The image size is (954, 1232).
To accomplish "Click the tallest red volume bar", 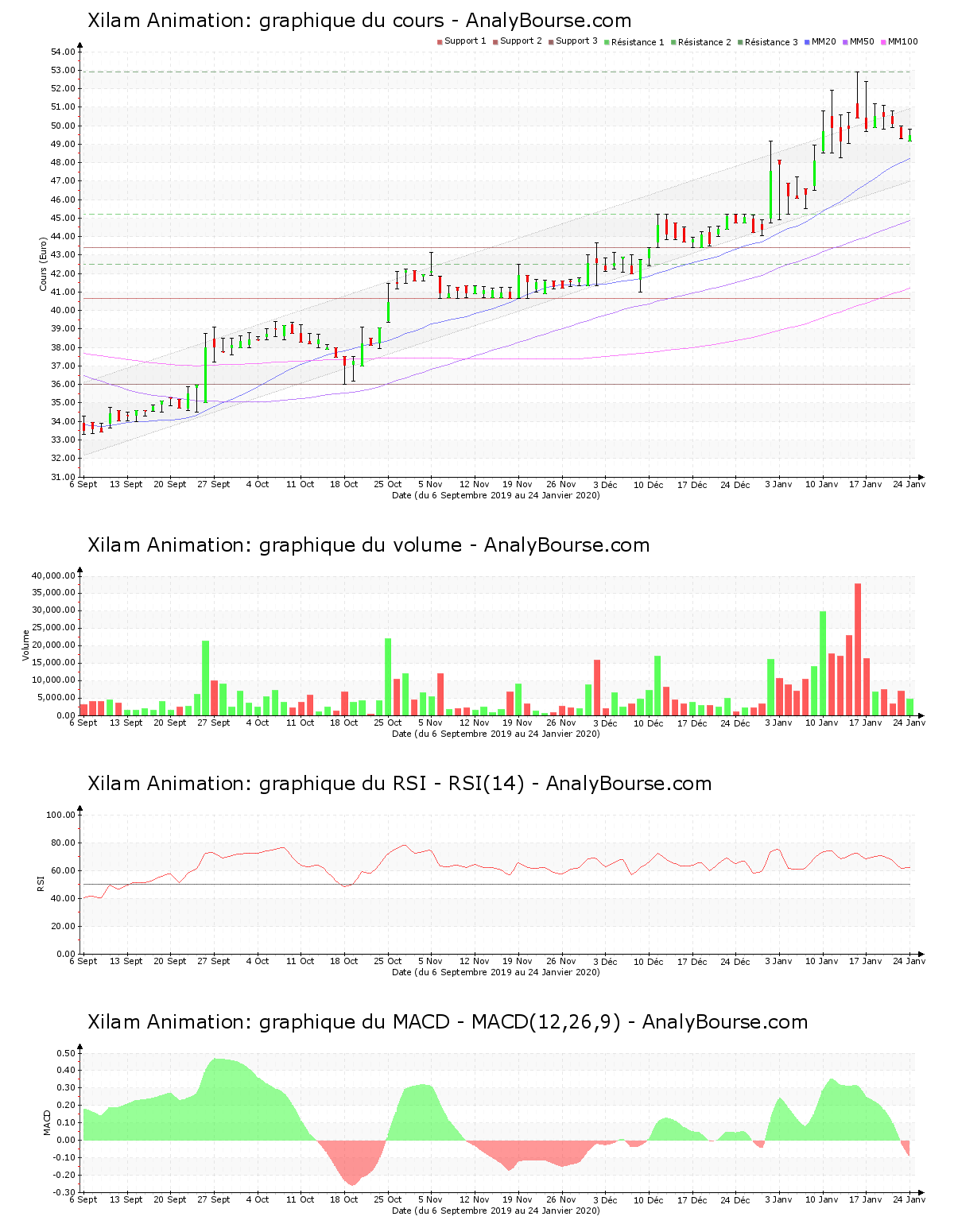I will click(858, 649).
